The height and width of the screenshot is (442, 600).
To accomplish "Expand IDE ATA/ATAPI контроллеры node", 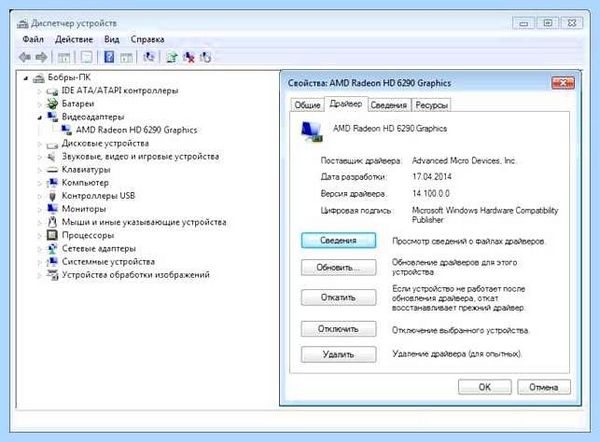I will tap(39, 91).
